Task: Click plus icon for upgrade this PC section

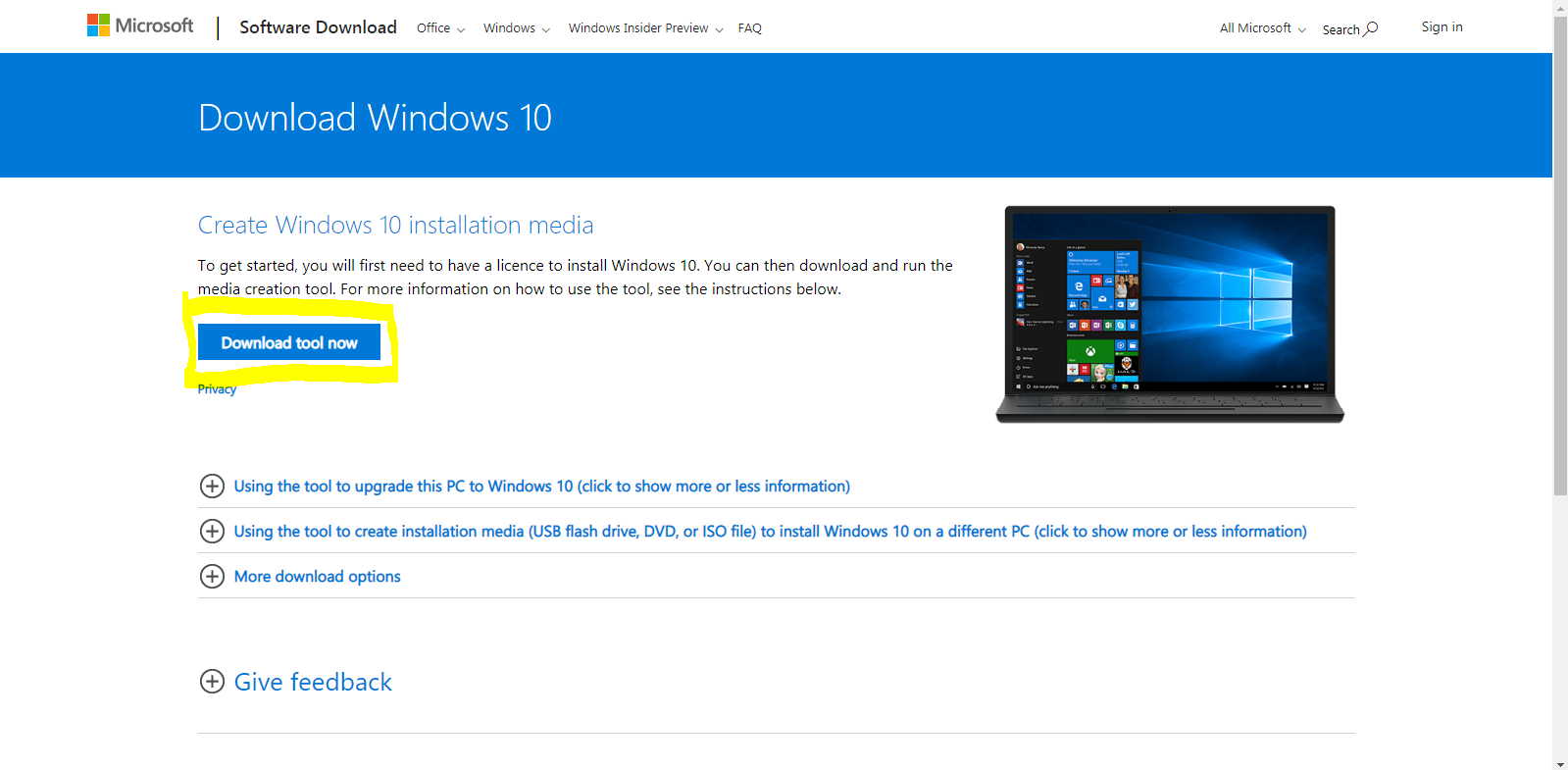Action: click(212, 486)
